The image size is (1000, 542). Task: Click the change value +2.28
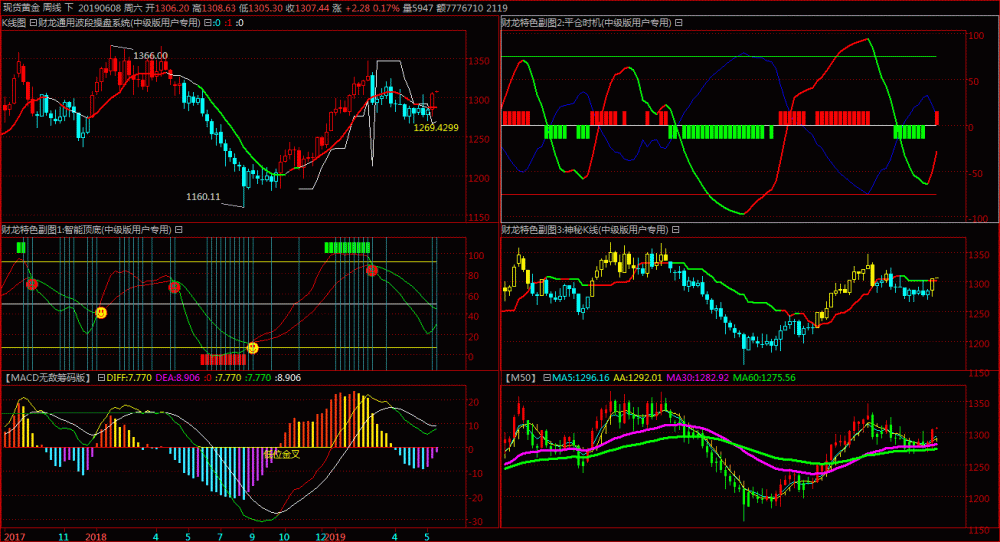pos(358,8)
